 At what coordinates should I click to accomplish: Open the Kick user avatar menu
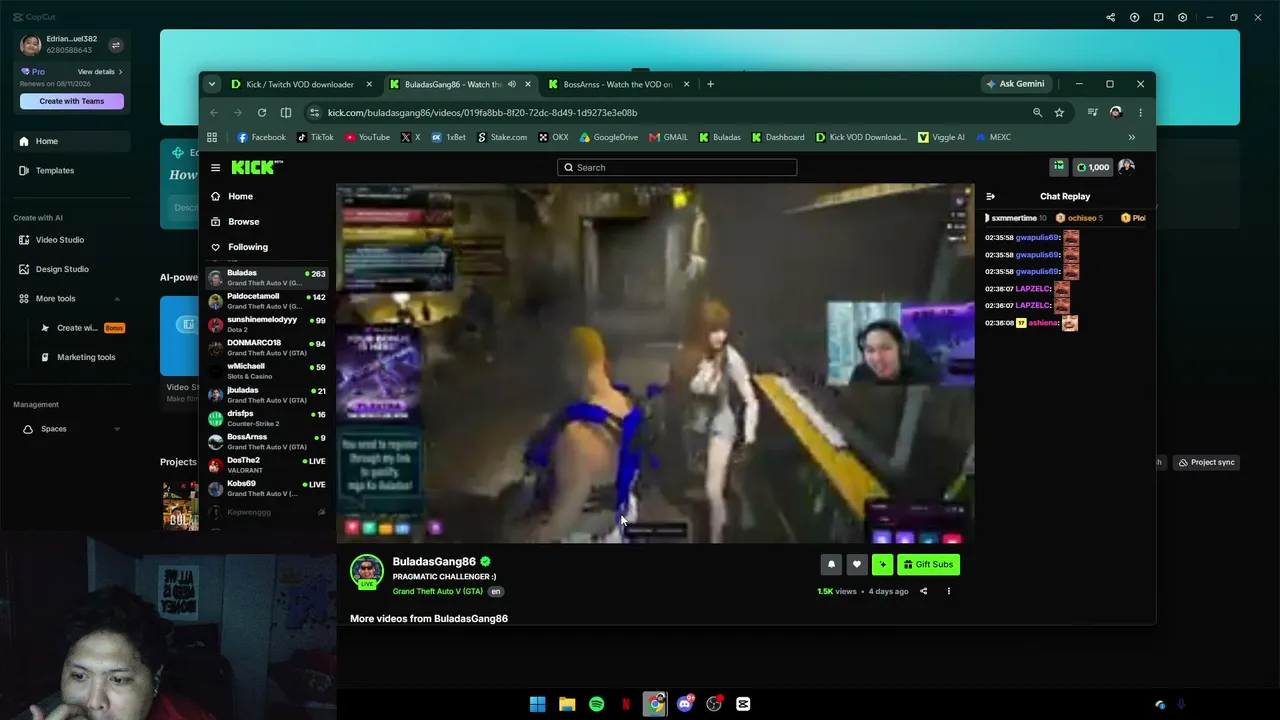click(x=1126, y=167)
